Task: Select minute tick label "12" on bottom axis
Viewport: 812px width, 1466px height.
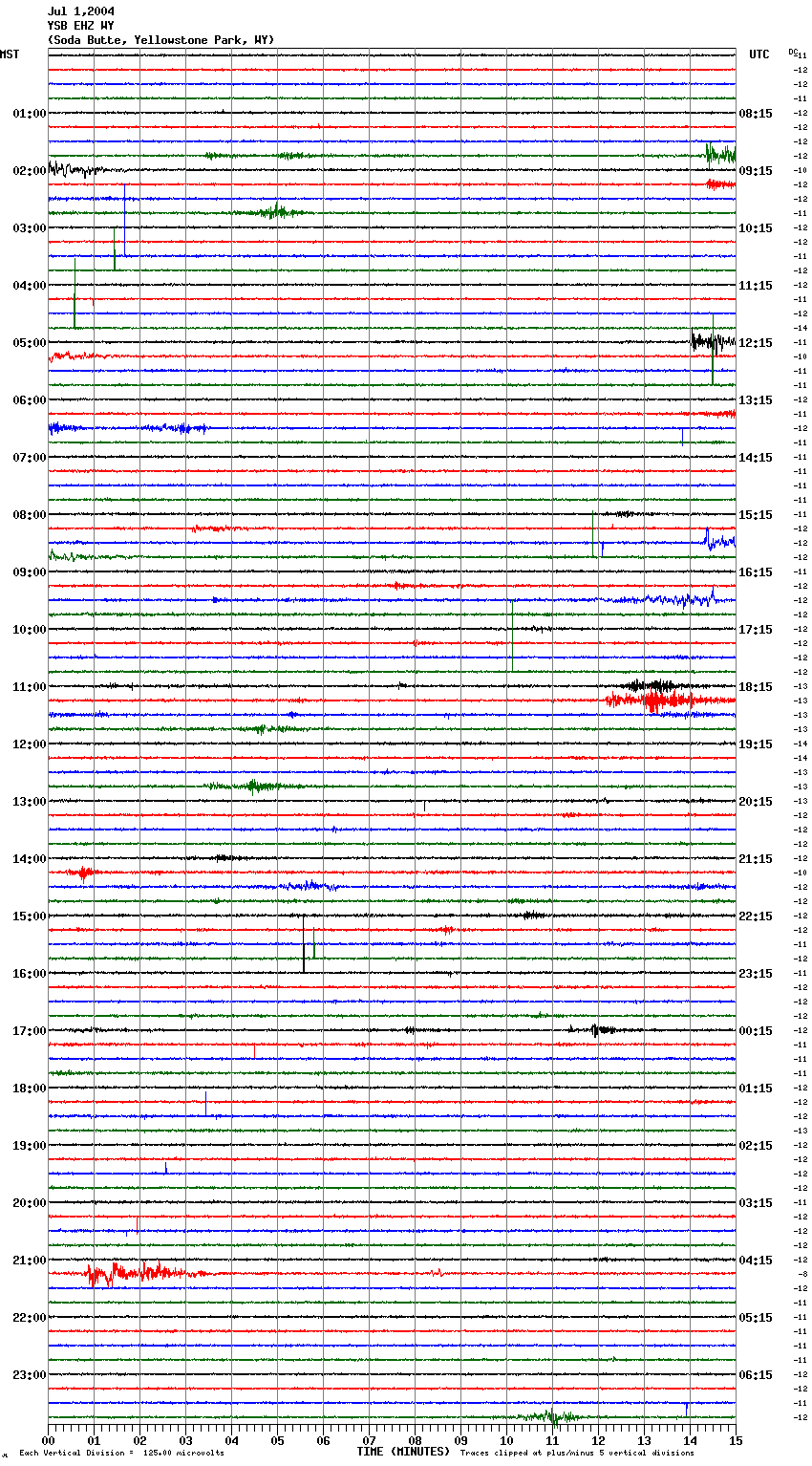Action: pyautogui.click(x=598, y=1440)
